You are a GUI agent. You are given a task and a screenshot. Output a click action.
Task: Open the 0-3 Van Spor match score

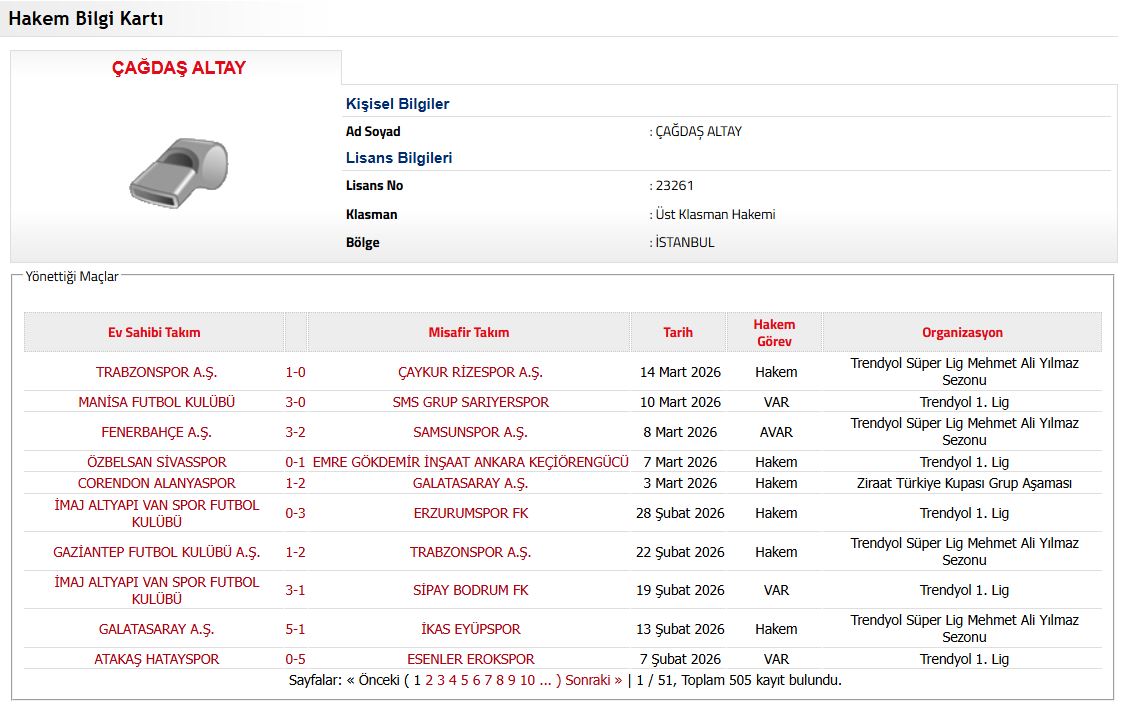[295, 513]
